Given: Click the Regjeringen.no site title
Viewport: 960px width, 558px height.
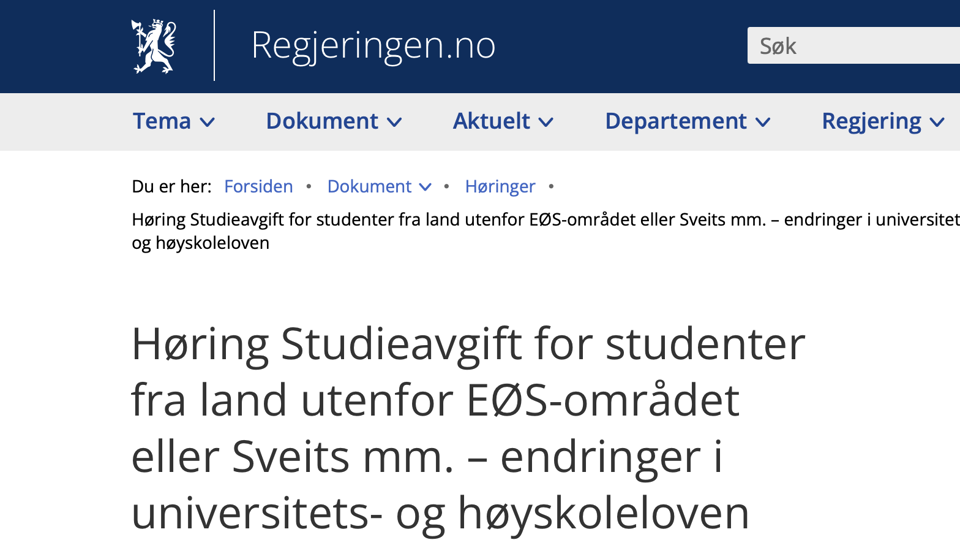Looking at the screenshot, I should pyautogui.click(x=372, y=46).
